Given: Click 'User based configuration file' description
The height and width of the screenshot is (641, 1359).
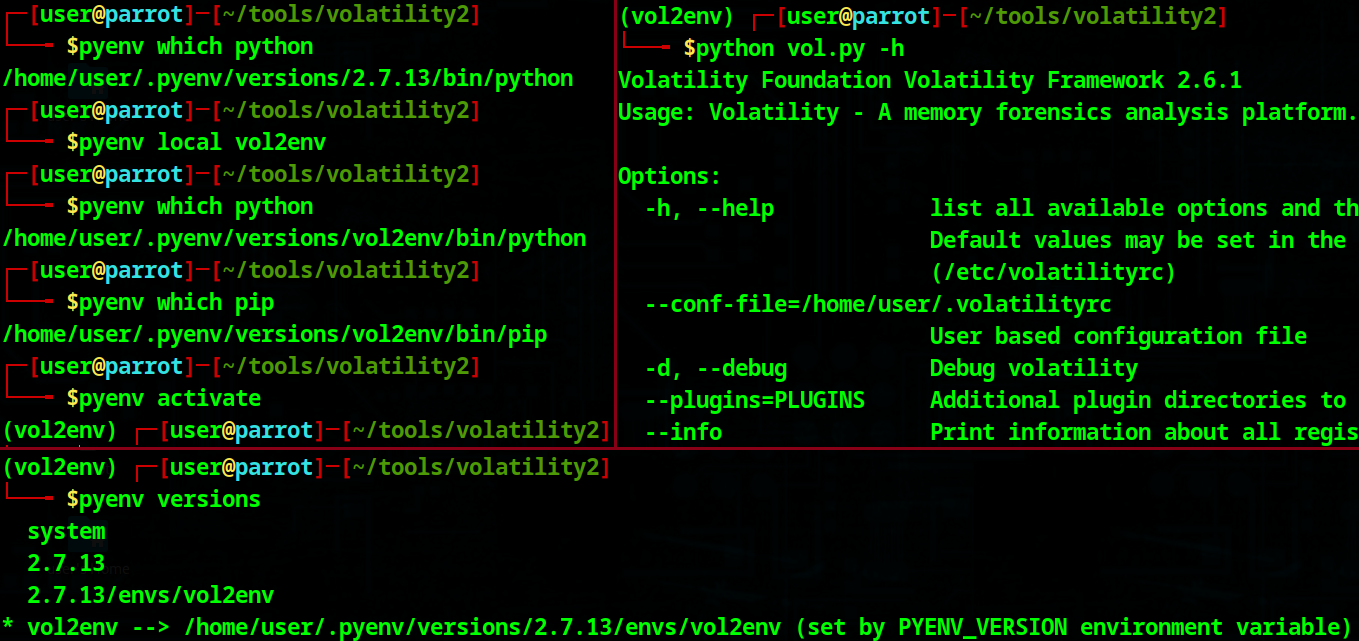Looking at the screenshot, I should [1118, 336].
